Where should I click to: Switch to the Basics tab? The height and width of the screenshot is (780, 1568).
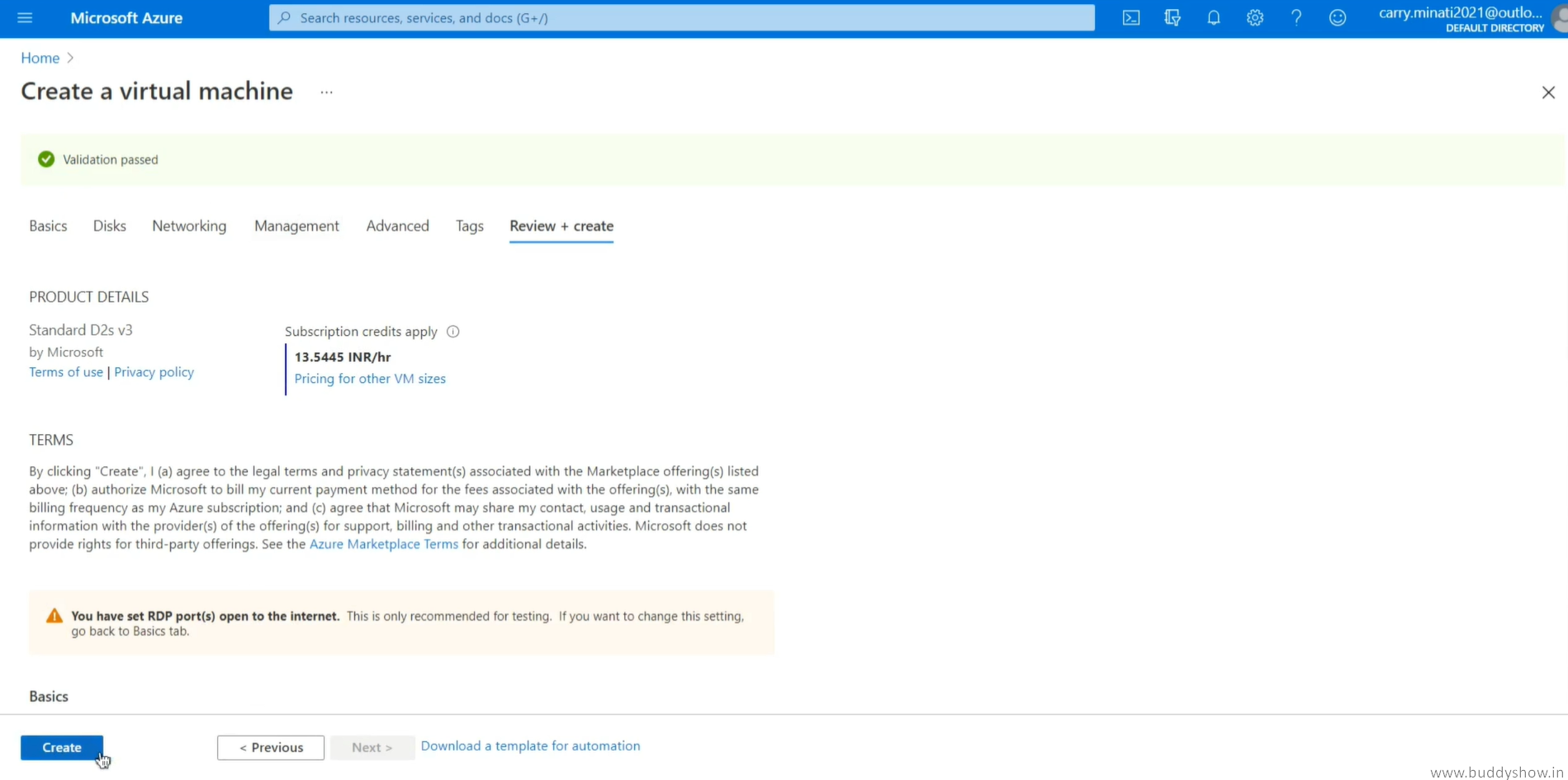(48, 226)
